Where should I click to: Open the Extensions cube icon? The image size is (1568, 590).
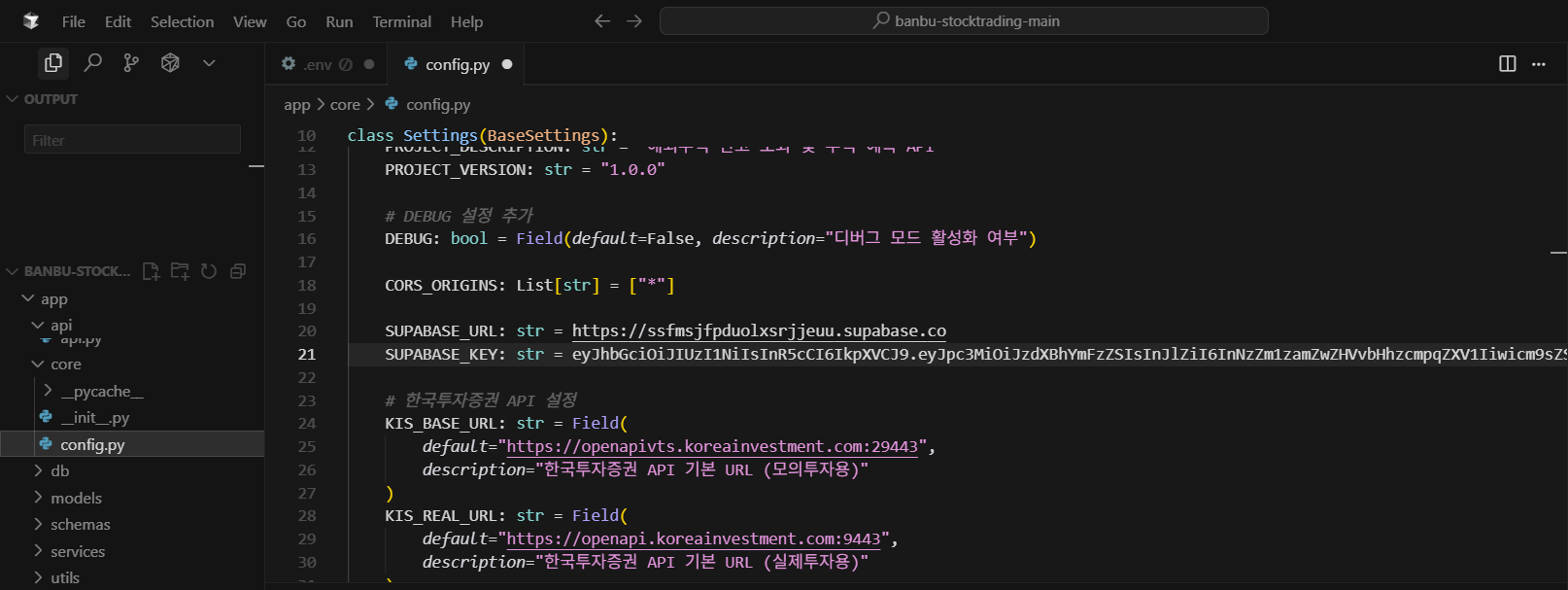170,63
